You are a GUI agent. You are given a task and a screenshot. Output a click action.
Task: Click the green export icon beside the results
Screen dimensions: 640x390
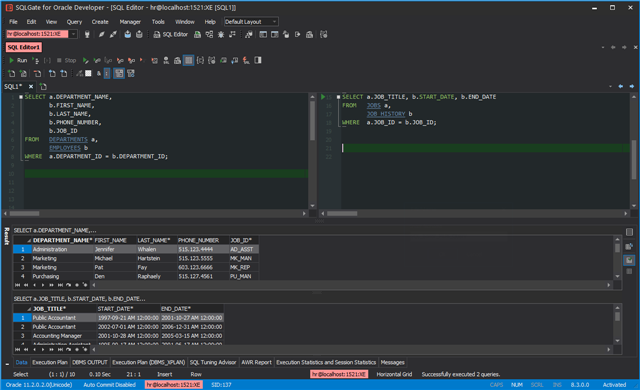tap(629, 260)
